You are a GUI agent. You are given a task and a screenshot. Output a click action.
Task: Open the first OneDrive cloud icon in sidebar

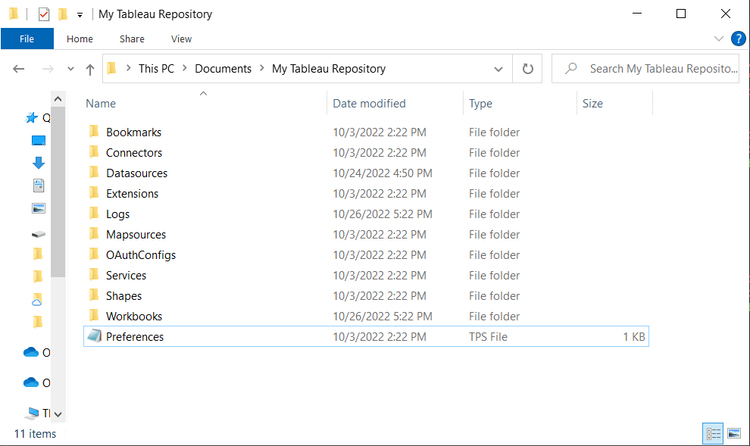tap(31, 352)
